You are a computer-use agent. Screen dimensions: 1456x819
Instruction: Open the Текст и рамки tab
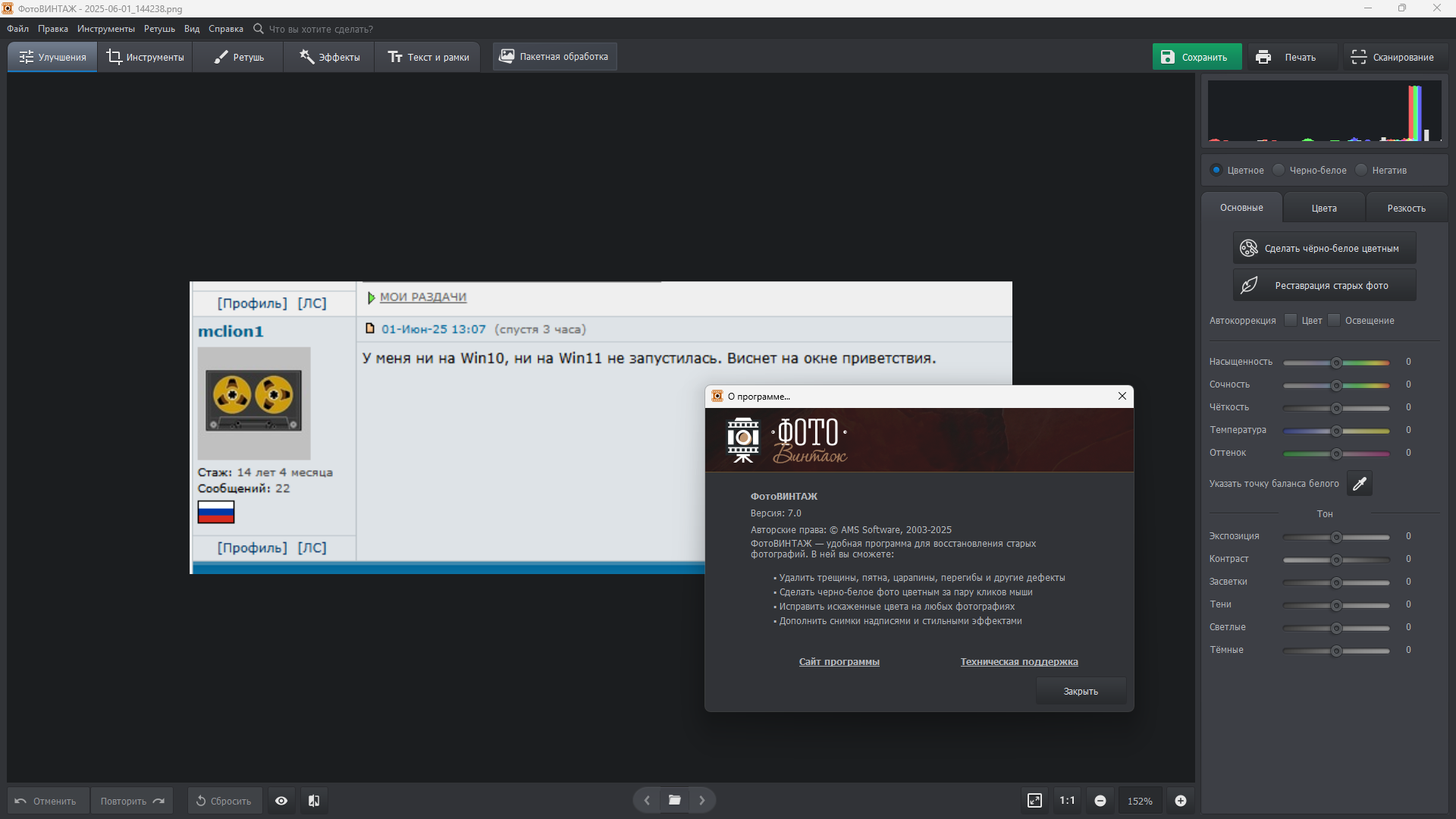[x=428, y=57]
